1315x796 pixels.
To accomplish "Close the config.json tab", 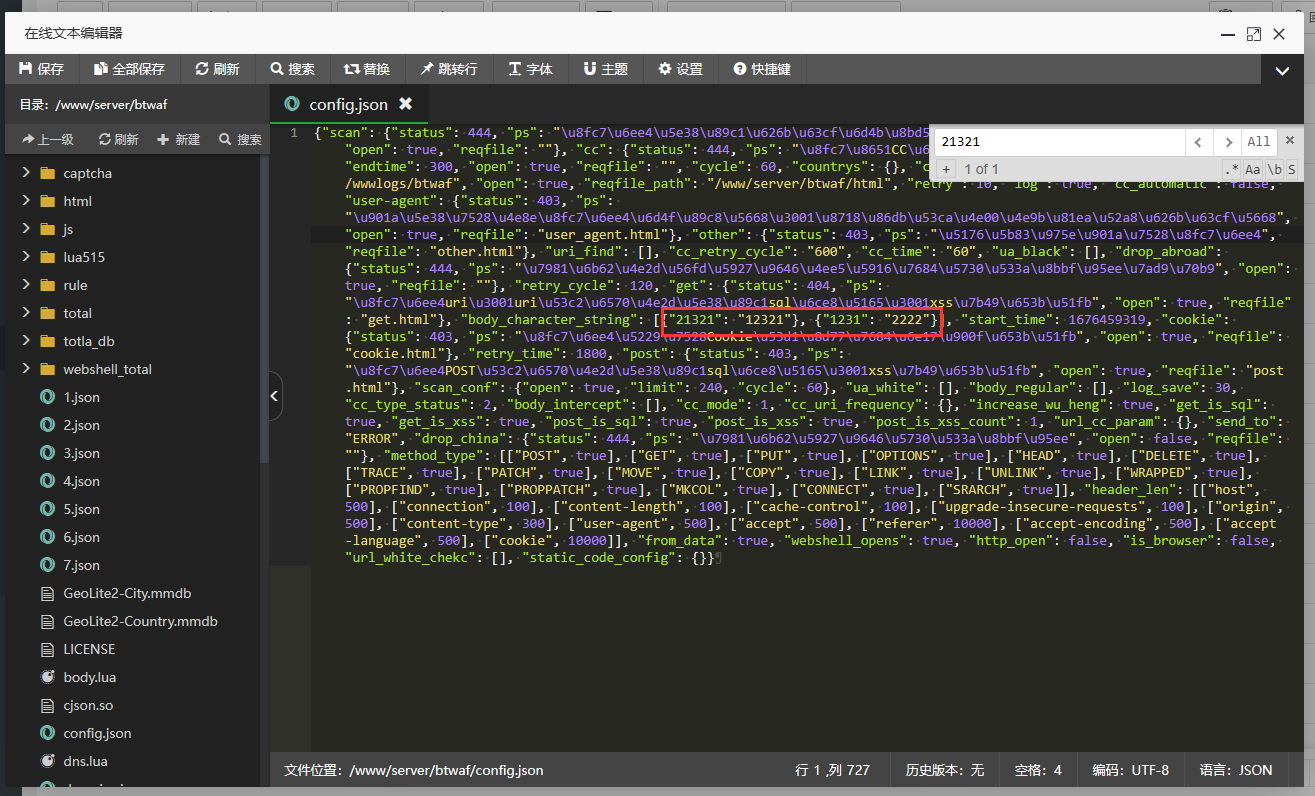I will tap(405, 103).
